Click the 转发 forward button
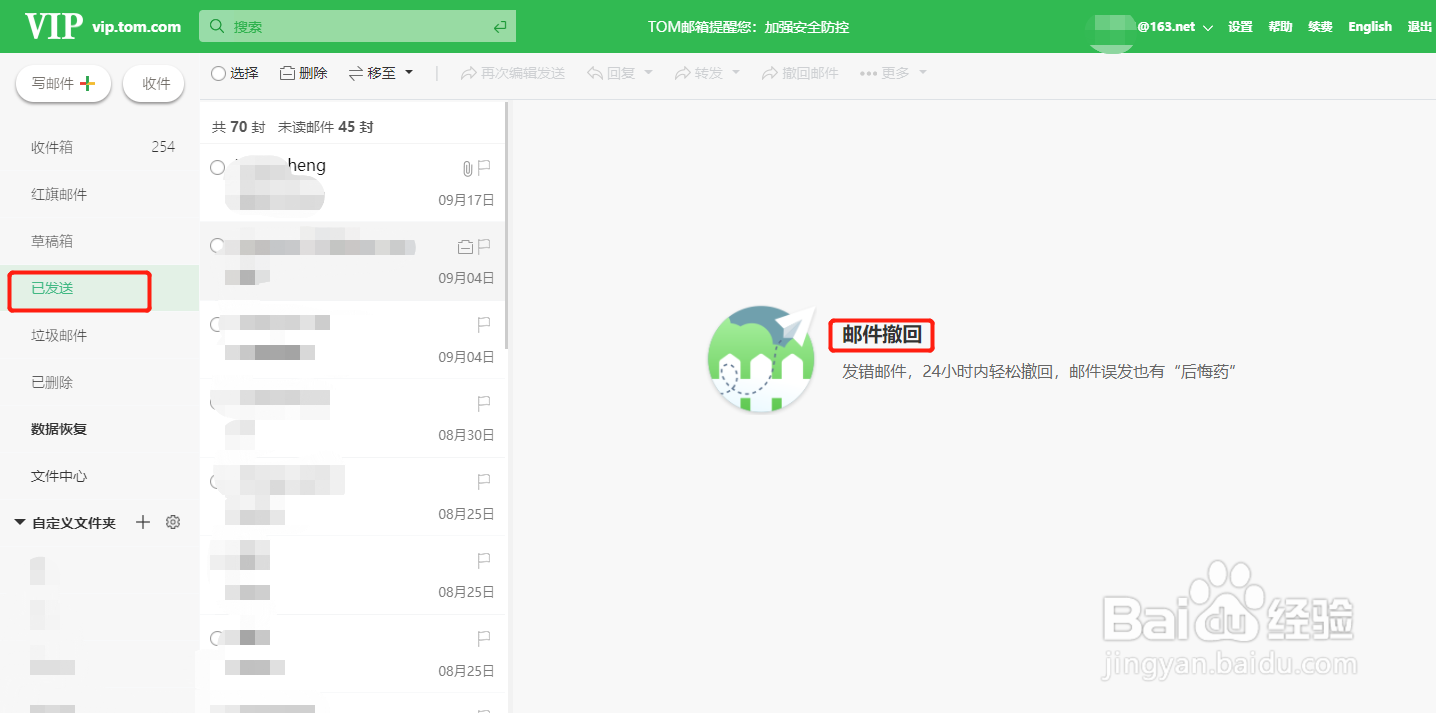 tap(699, 73)
